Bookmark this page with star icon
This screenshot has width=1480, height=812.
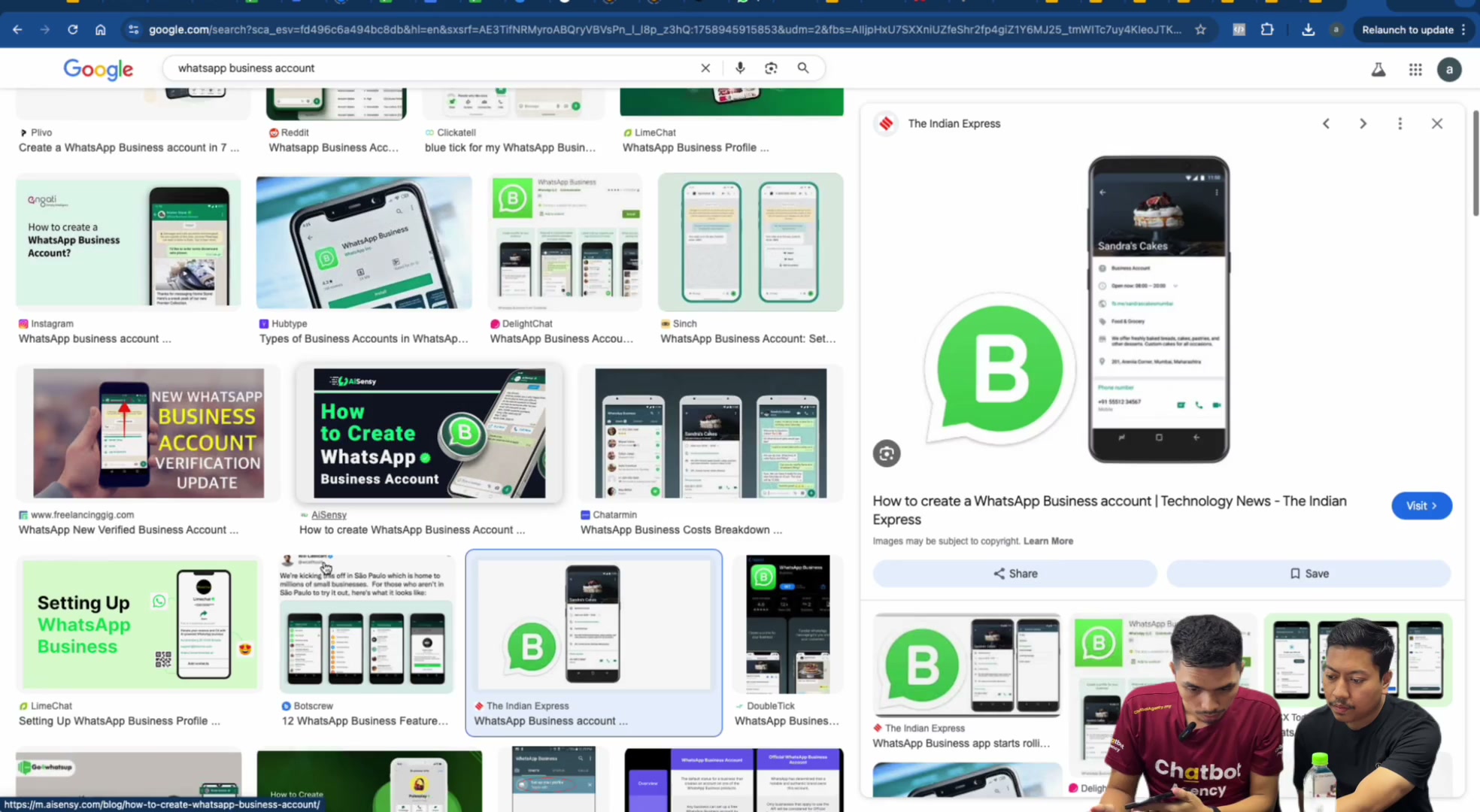tap(1200, 29)
